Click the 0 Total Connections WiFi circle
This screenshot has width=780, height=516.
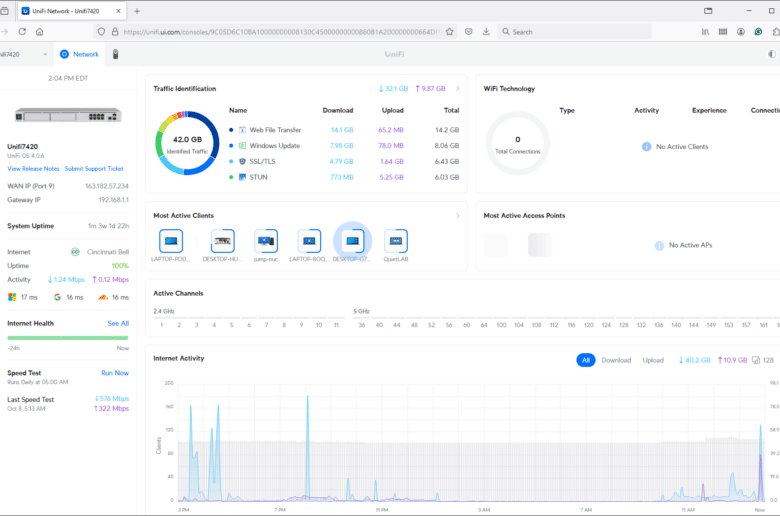tap(517, 143)
